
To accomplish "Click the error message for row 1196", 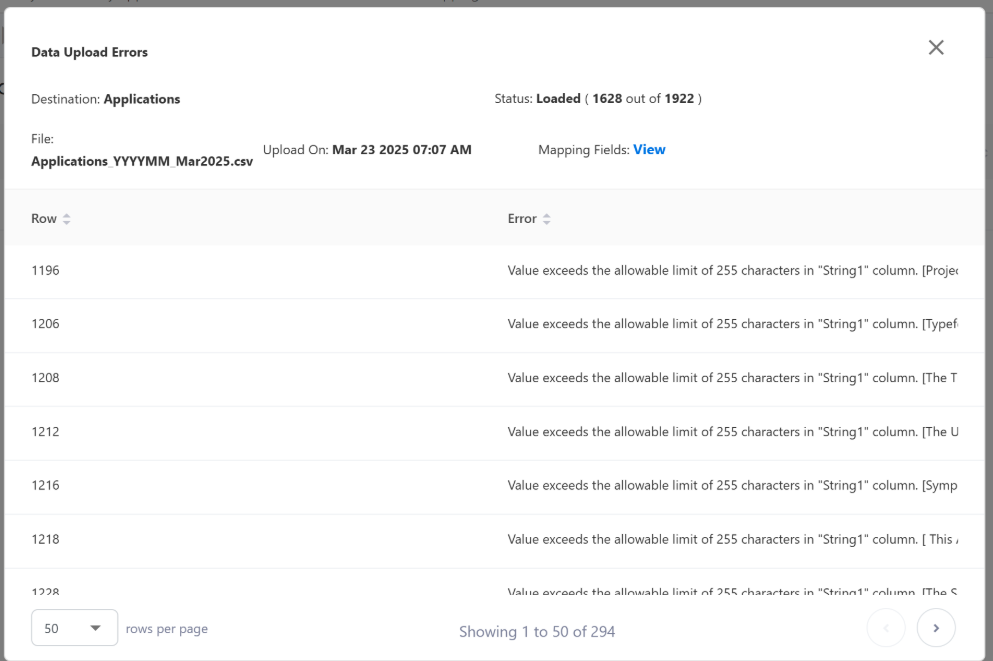I will tap(732, 271).
